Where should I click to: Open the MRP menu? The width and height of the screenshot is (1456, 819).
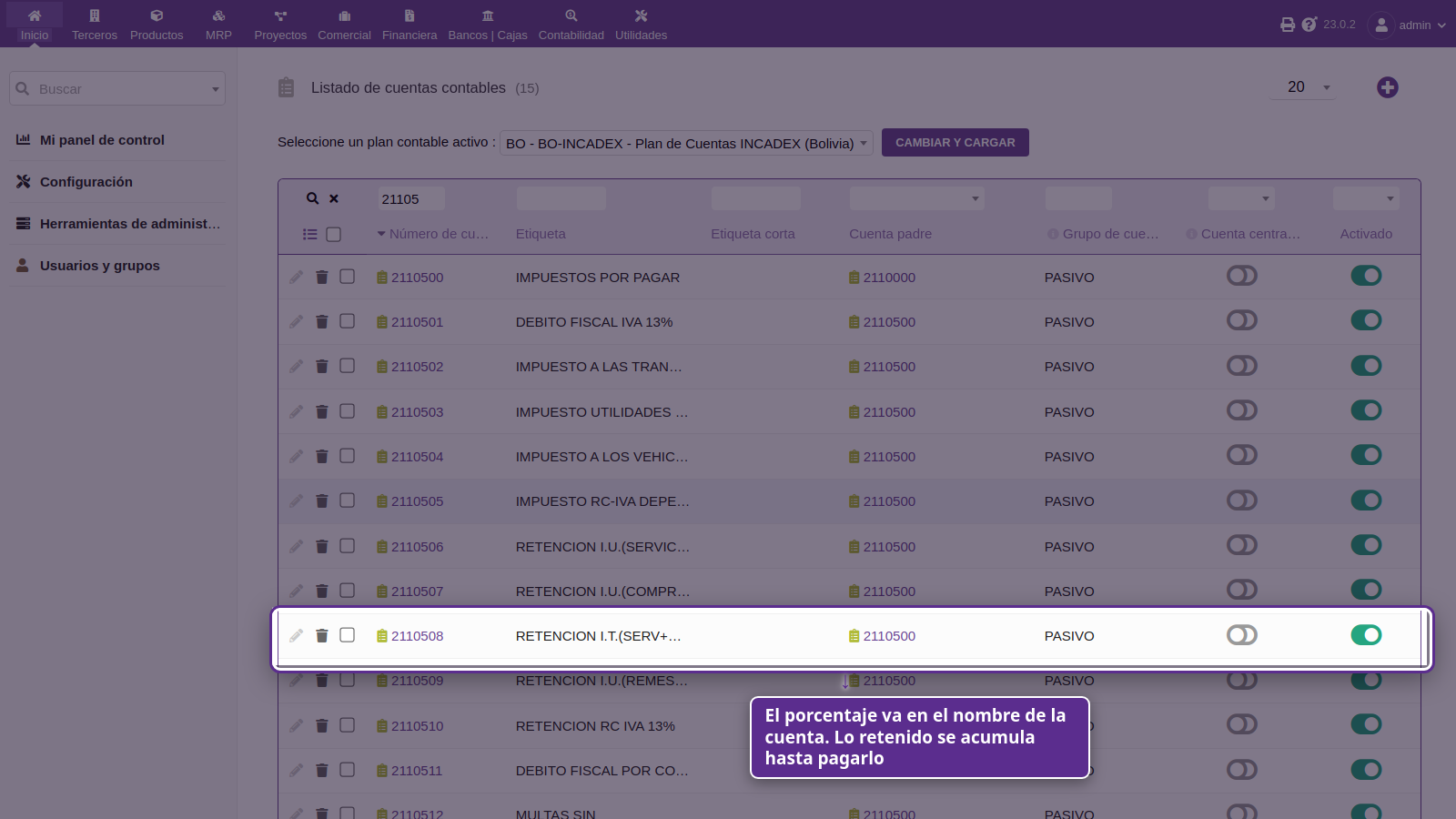(218, 25)
